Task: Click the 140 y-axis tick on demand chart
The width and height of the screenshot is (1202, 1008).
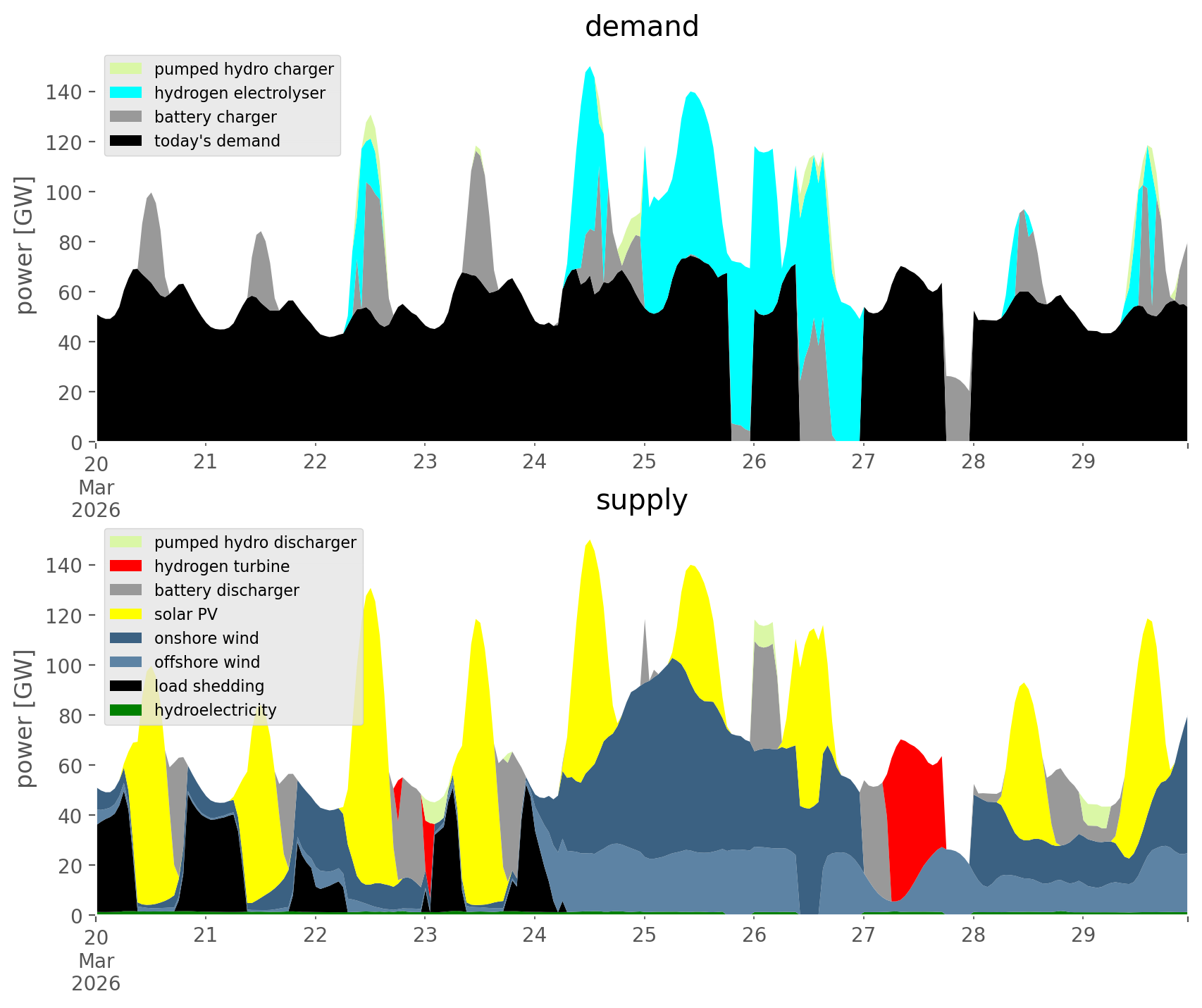Action: tap(64, 92)
